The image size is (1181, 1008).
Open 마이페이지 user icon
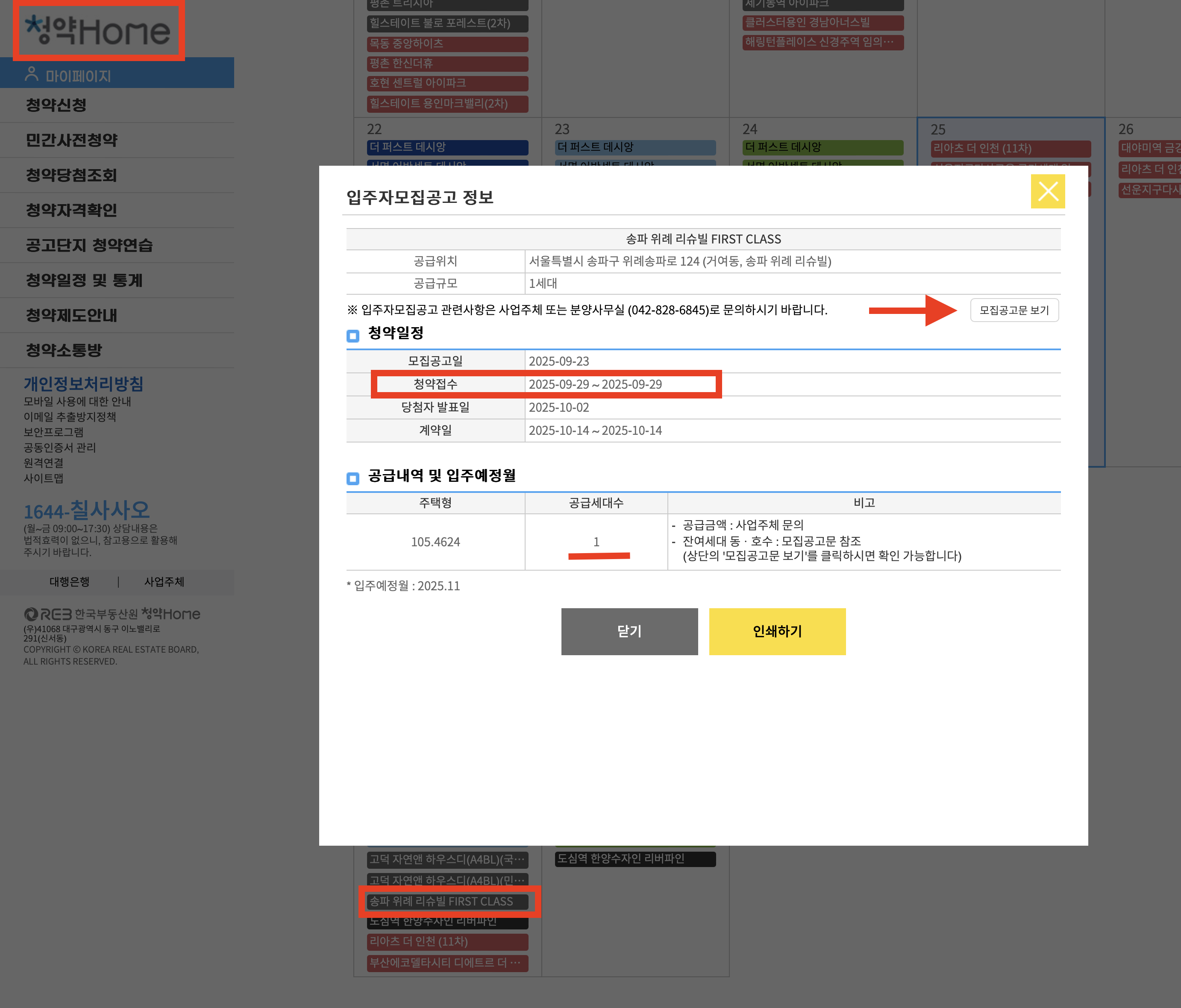(x=32, y=75)
